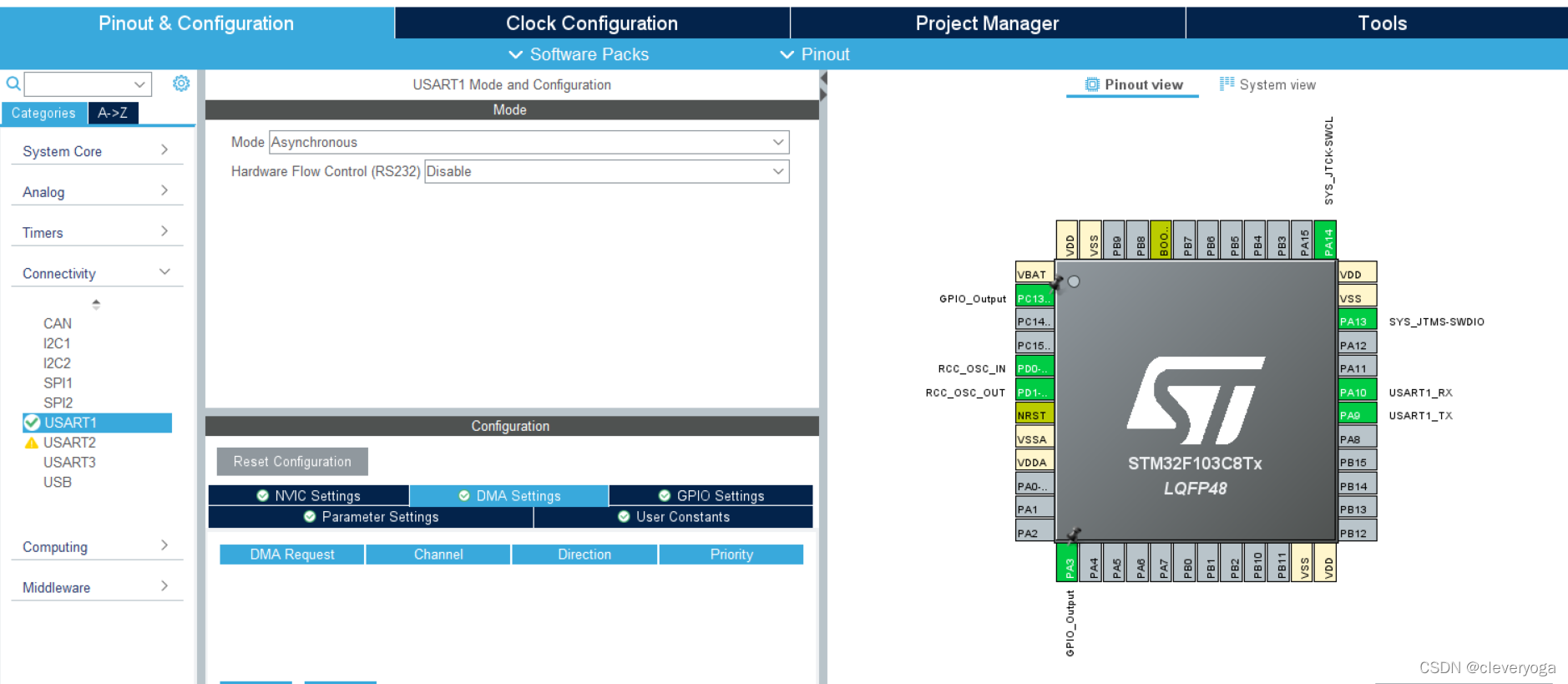Open the User Constants tab
This screenshot has height=684, width=1568.
coord(673,516)
